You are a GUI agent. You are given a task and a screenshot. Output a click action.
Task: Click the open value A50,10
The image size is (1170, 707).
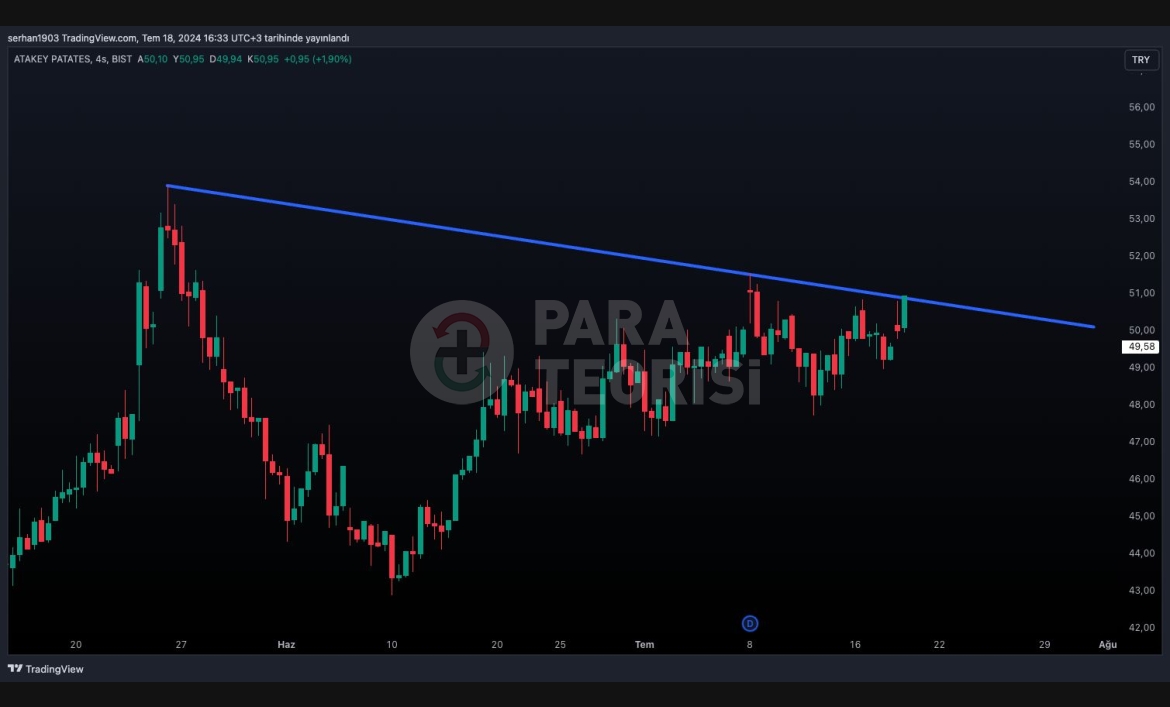click(152, 59)
